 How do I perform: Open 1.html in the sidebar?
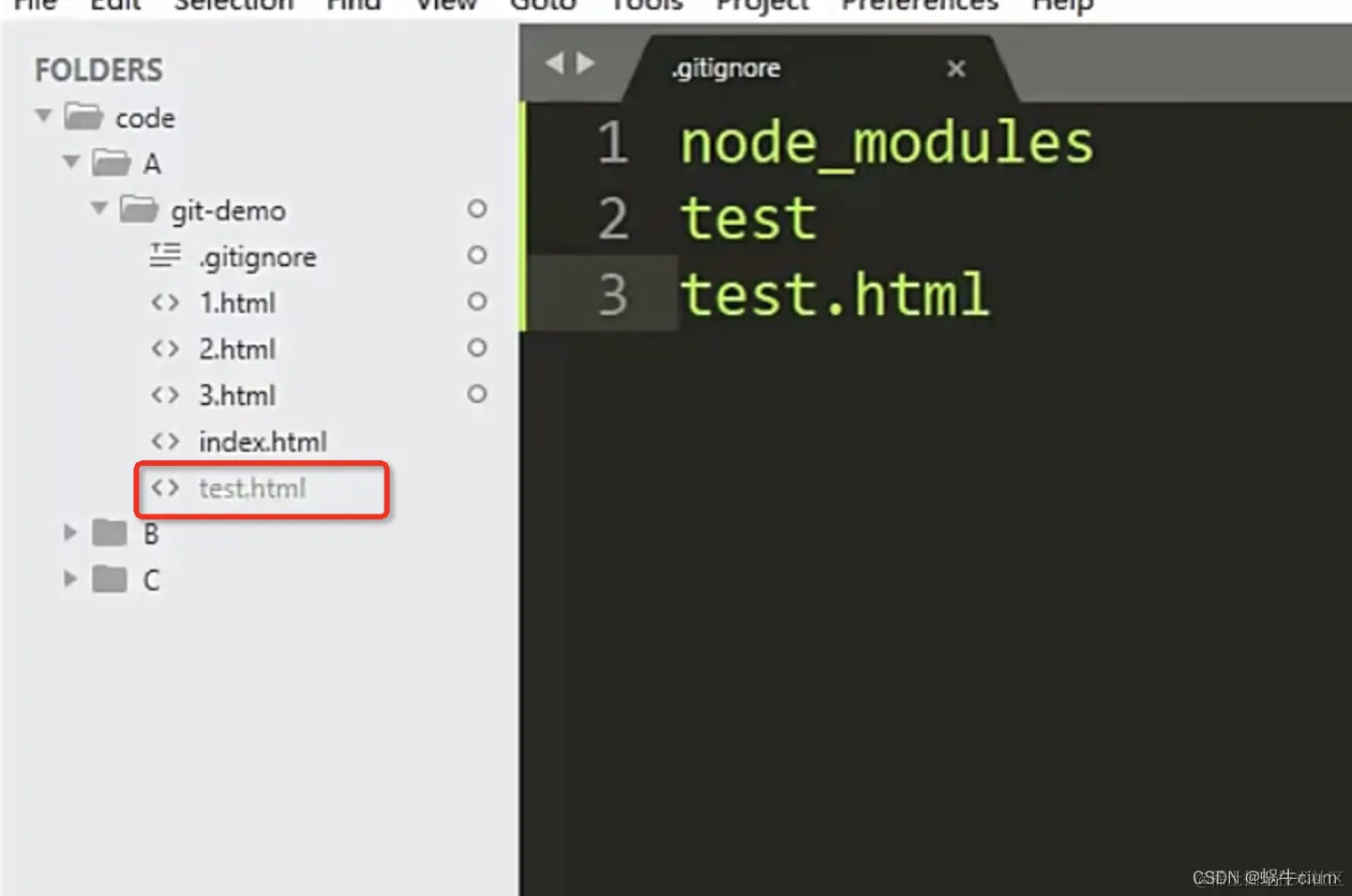237,303
